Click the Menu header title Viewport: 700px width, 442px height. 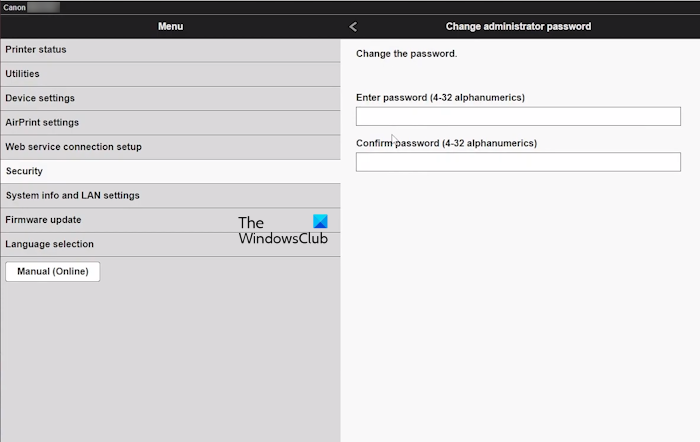170,27
